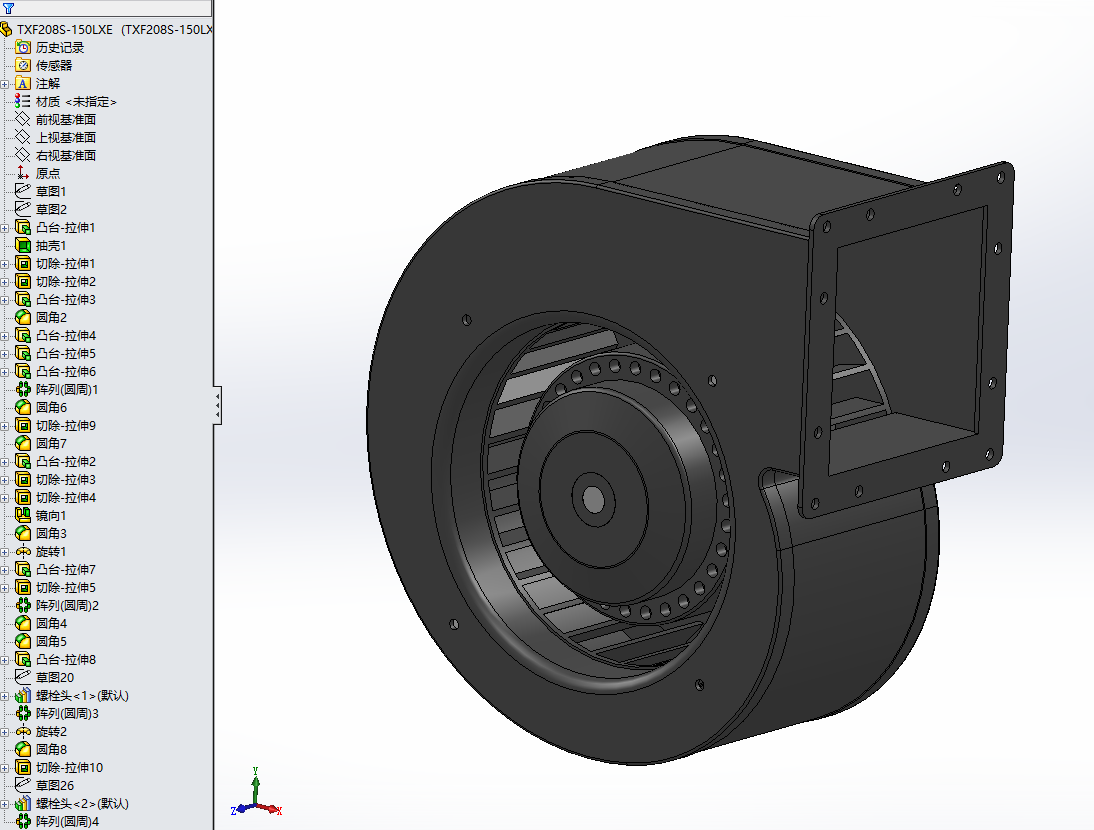Select the 圆角4 tree label

[x=51, y=624]
